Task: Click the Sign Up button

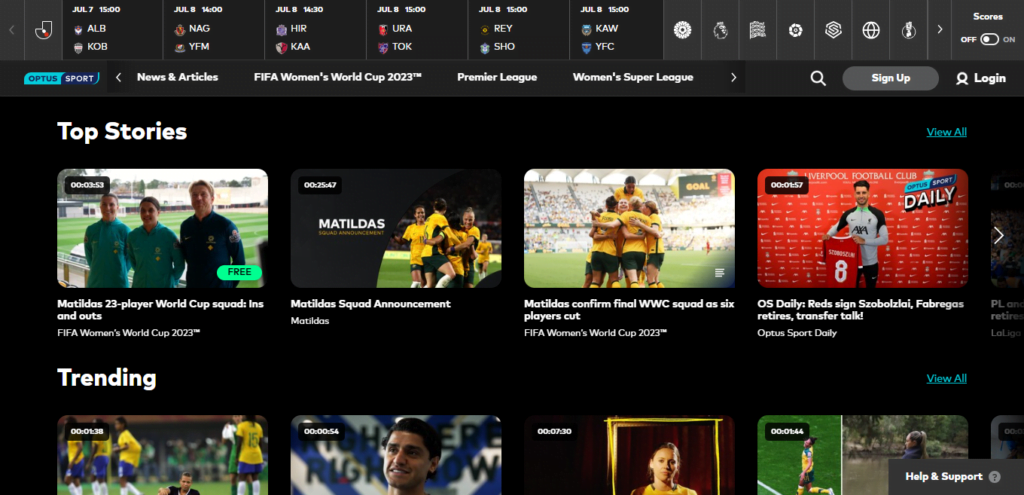Action: click(891, 78)
